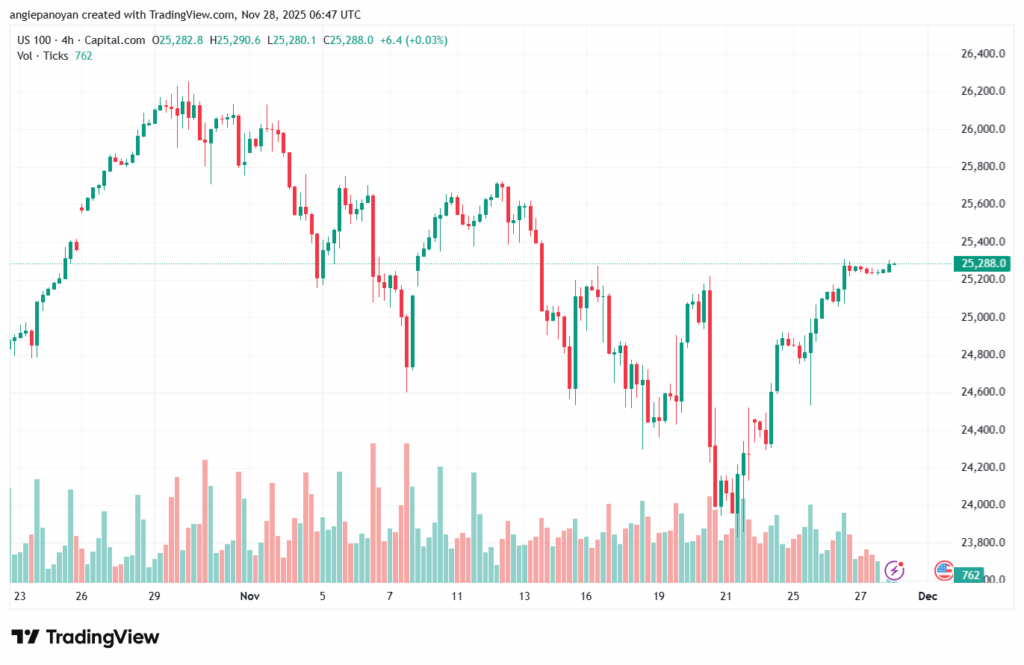Click the 21 date label on time axis
This screenshot has height=665, width=1024.
pyautogui.click(x=726, y=596)
